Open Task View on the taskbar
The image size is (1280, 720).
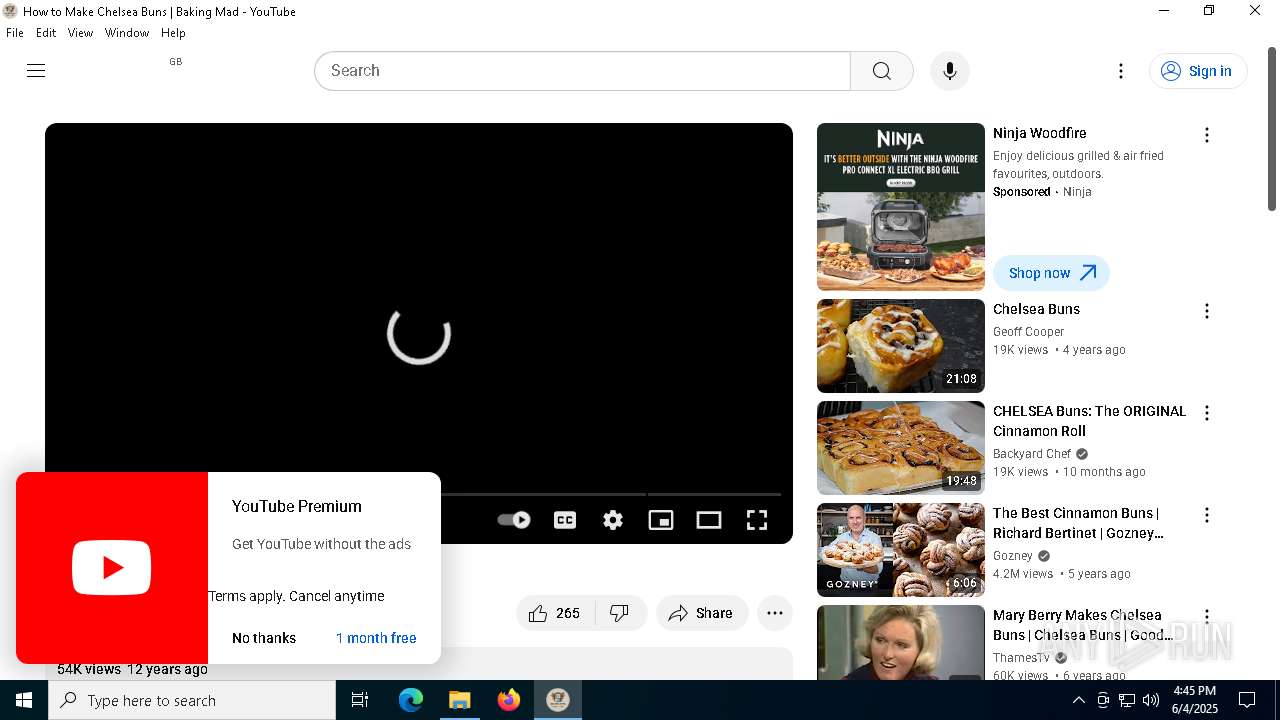pyautogui.click(x=360, y=700)
